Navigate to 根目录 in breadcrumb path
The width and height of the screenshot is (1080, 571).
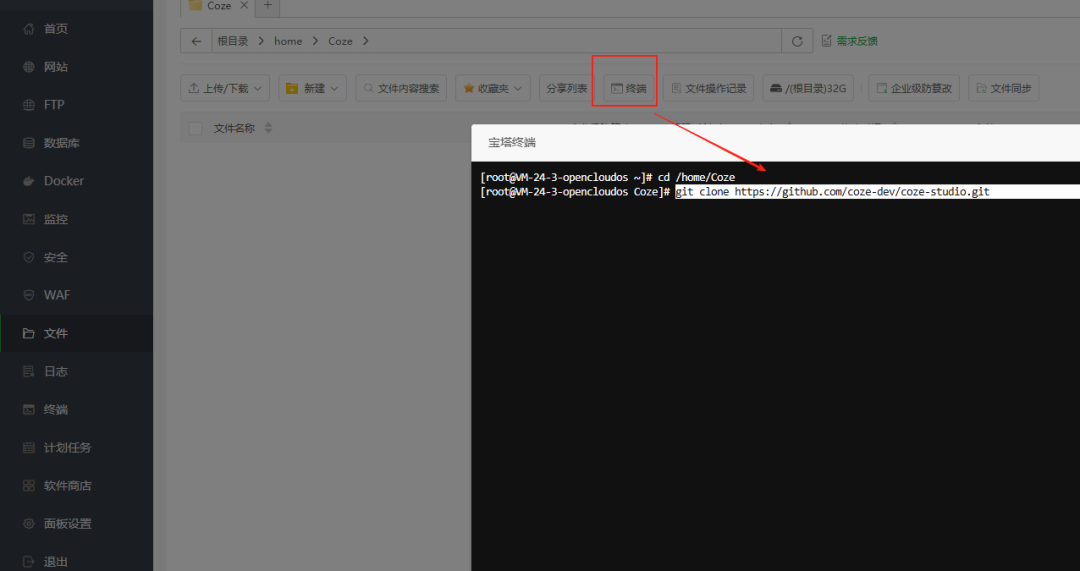pyautogui.click(x=233, y=41)
